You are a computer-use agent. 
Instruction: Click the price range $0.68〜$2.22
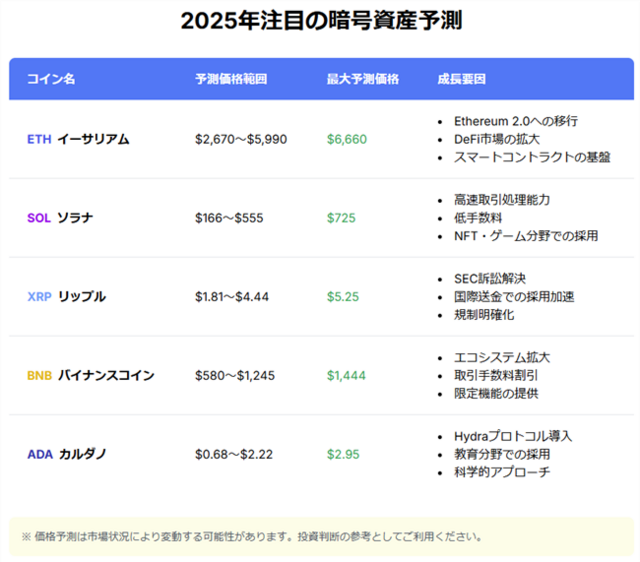click(234, 454)
